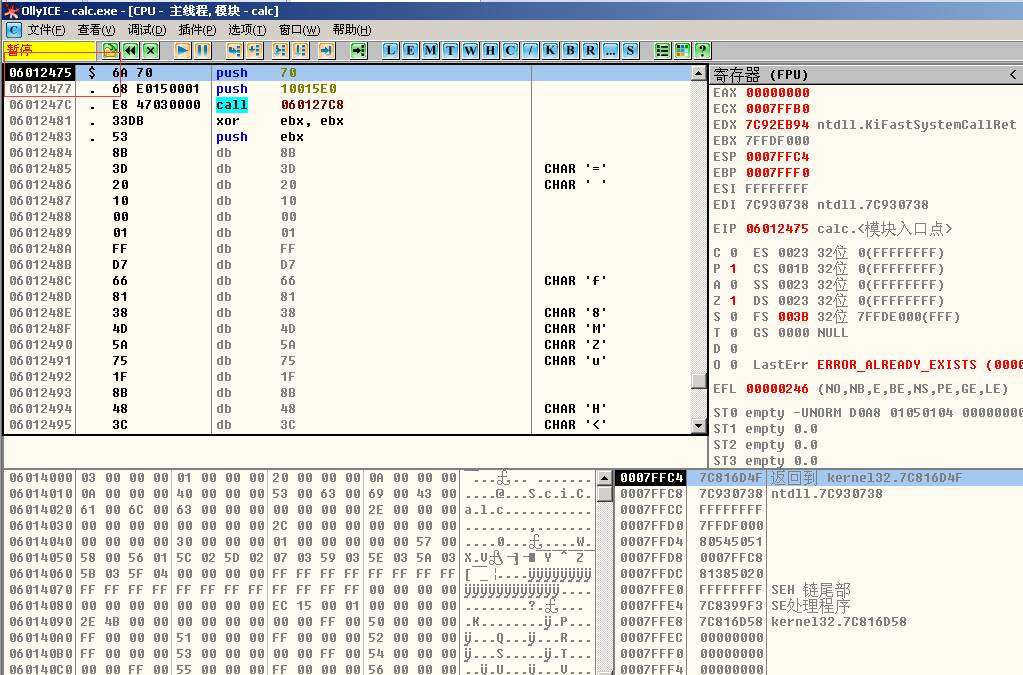Open Breakpoints window with B button

point(570,50)
